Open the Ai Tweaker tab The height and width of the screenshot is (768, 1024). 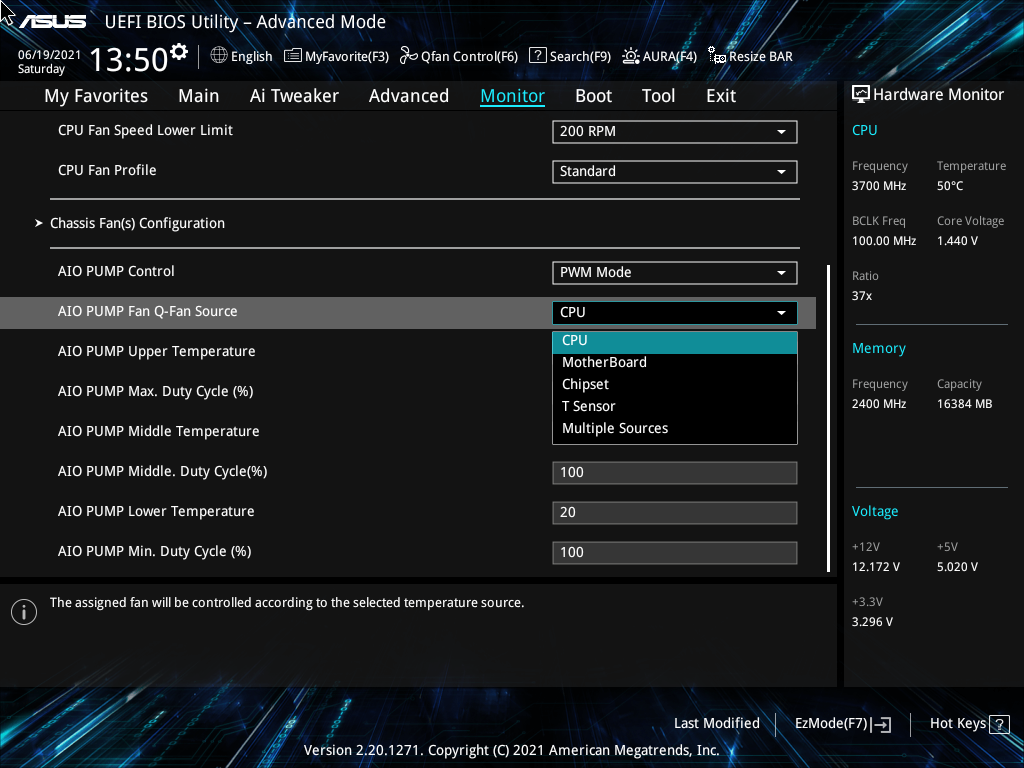point(294,95)
